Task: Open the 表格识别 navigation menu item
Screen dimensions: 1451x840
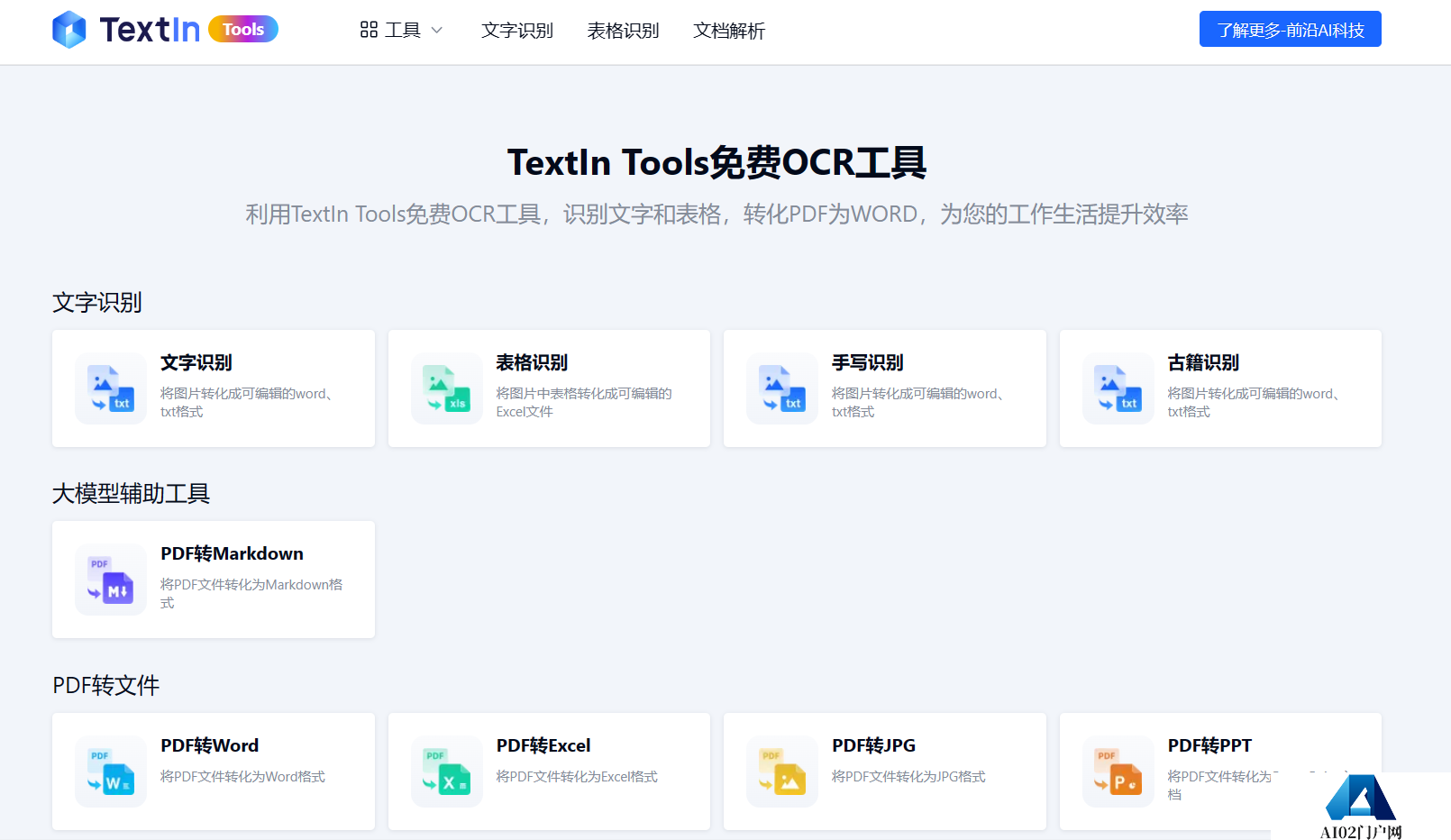Action: pos(623,31)
